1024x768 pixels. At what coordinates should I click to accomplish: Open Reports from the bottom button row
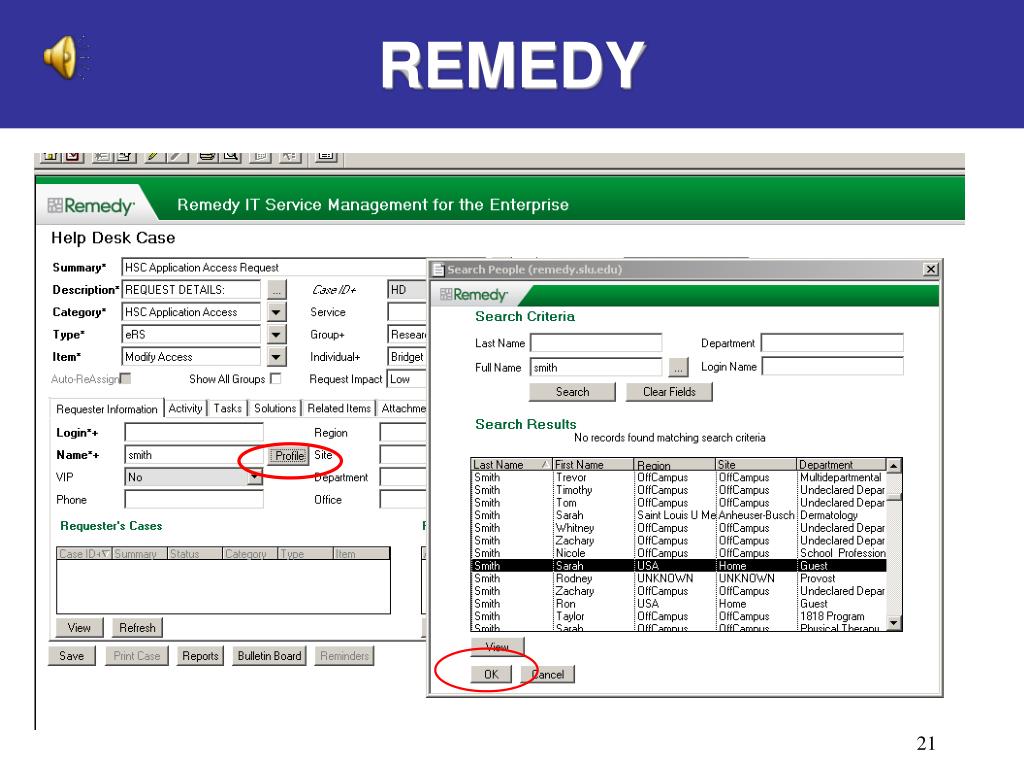200,656
